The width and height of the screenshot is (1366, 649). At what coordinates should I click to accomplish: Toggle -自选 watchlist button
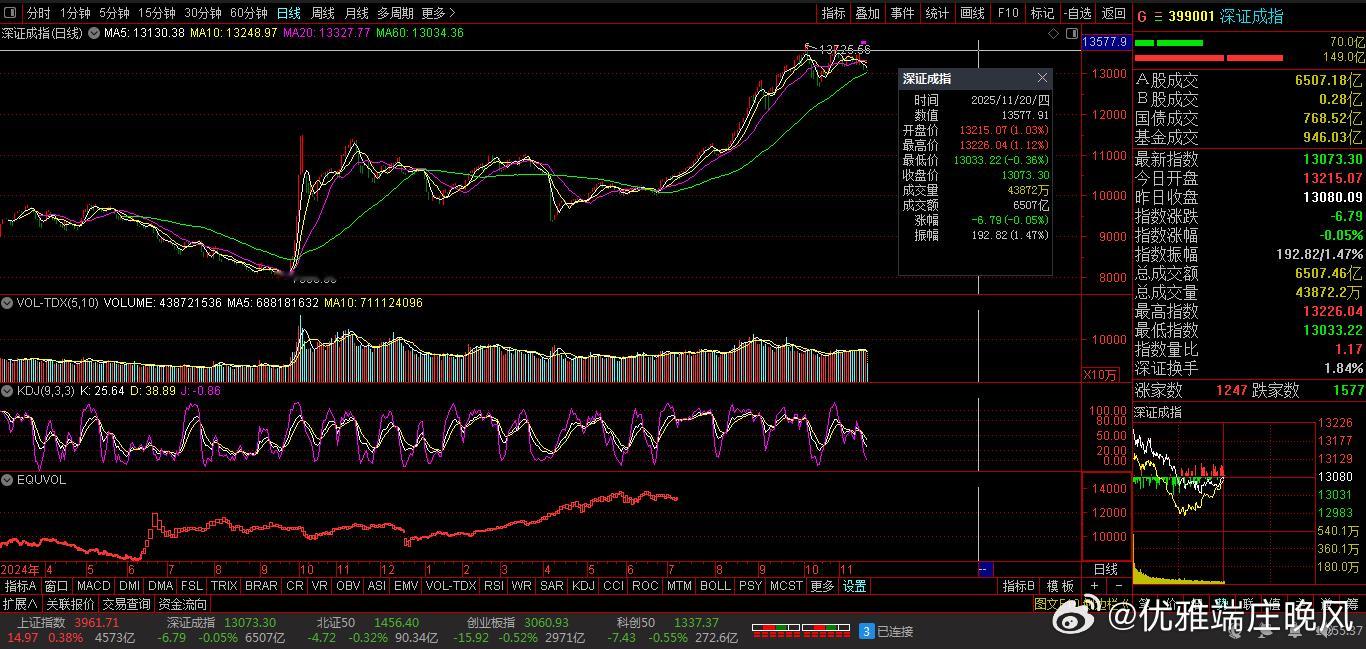[1078, 13]
